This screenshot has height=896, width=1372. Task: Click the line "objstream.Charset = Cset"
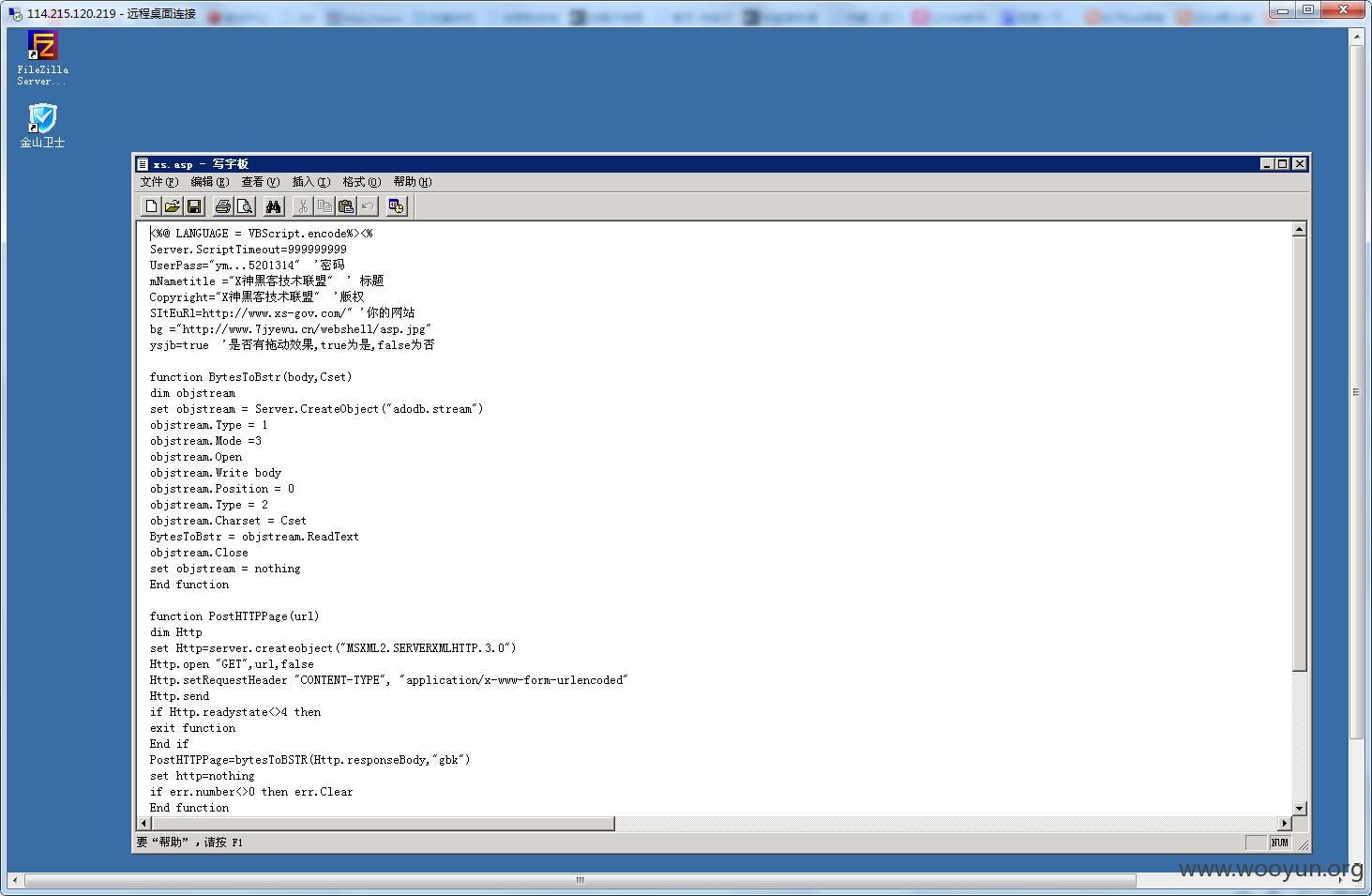228,521
